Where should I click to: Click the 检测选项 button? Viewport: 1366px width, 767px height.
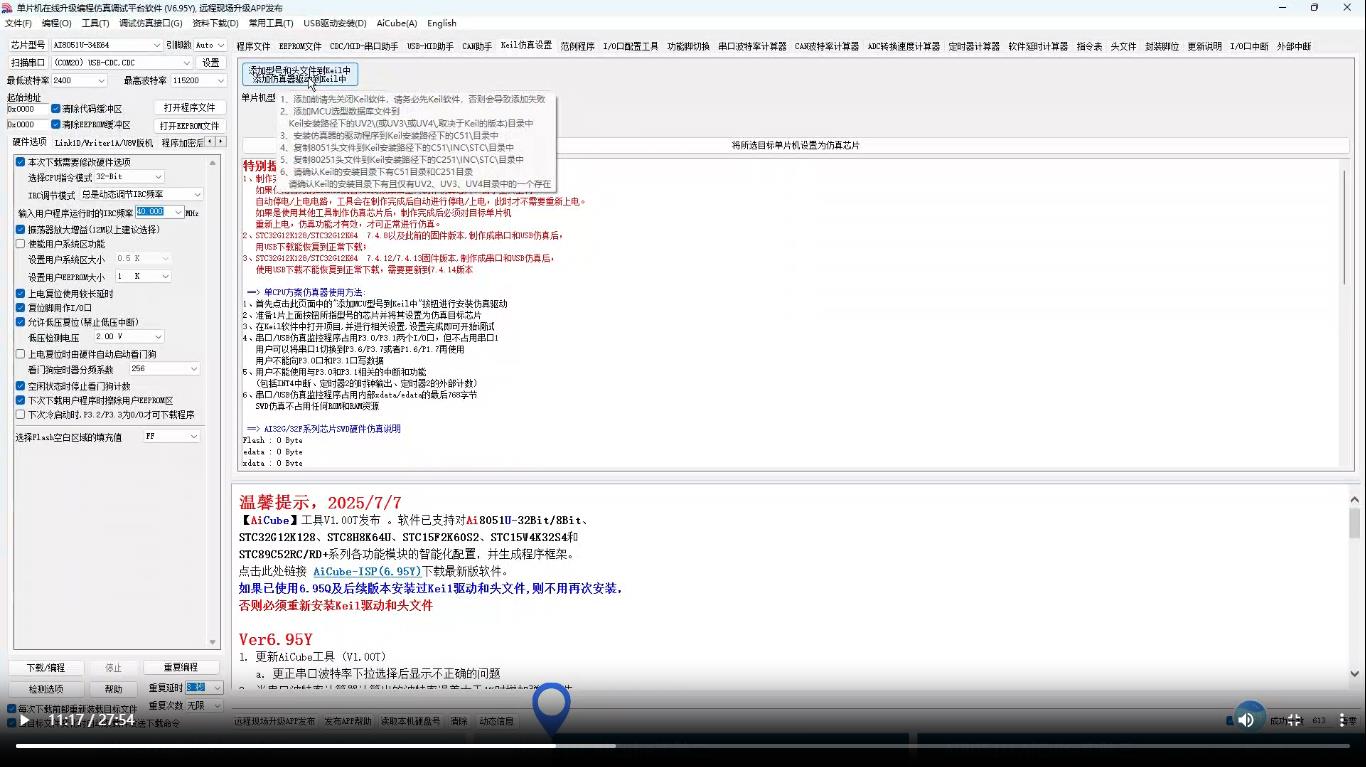pos(45,689)
